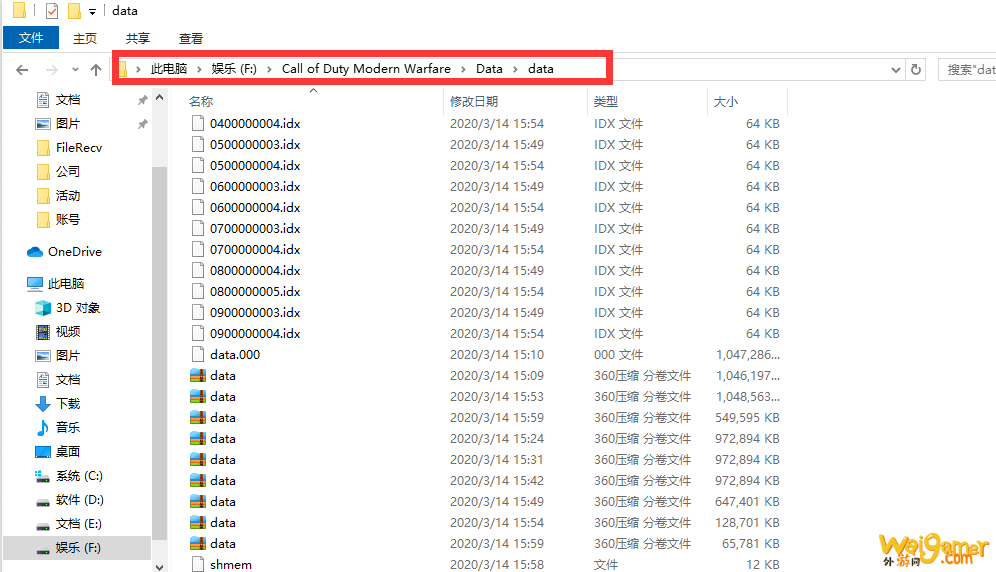Select data archive sized 65,781 KB
This screenshot has height=572, width=996.
coord(222,543)
